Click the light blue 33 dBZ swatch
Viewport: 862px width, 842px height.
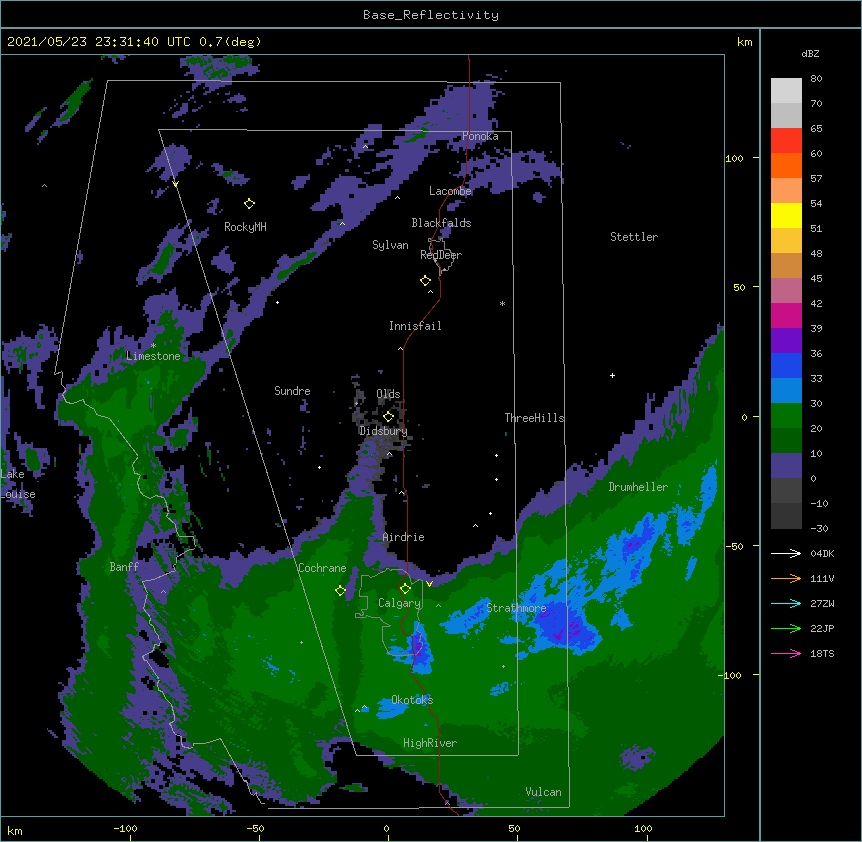click(786, 391)
